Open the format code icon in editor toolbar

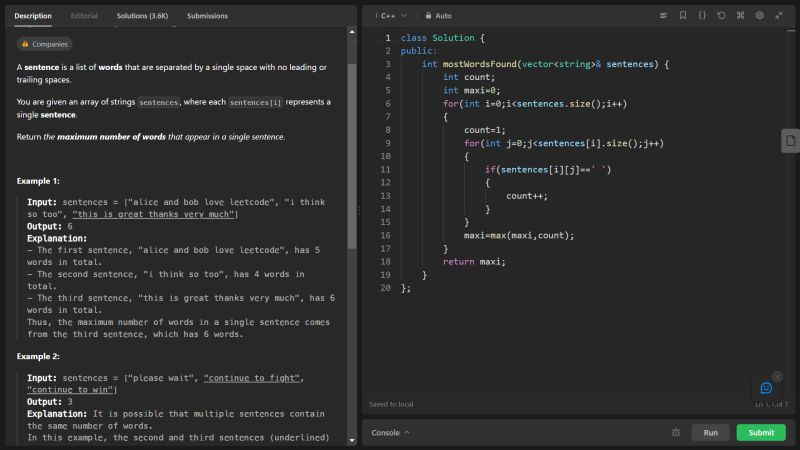[x=663, y=16]
